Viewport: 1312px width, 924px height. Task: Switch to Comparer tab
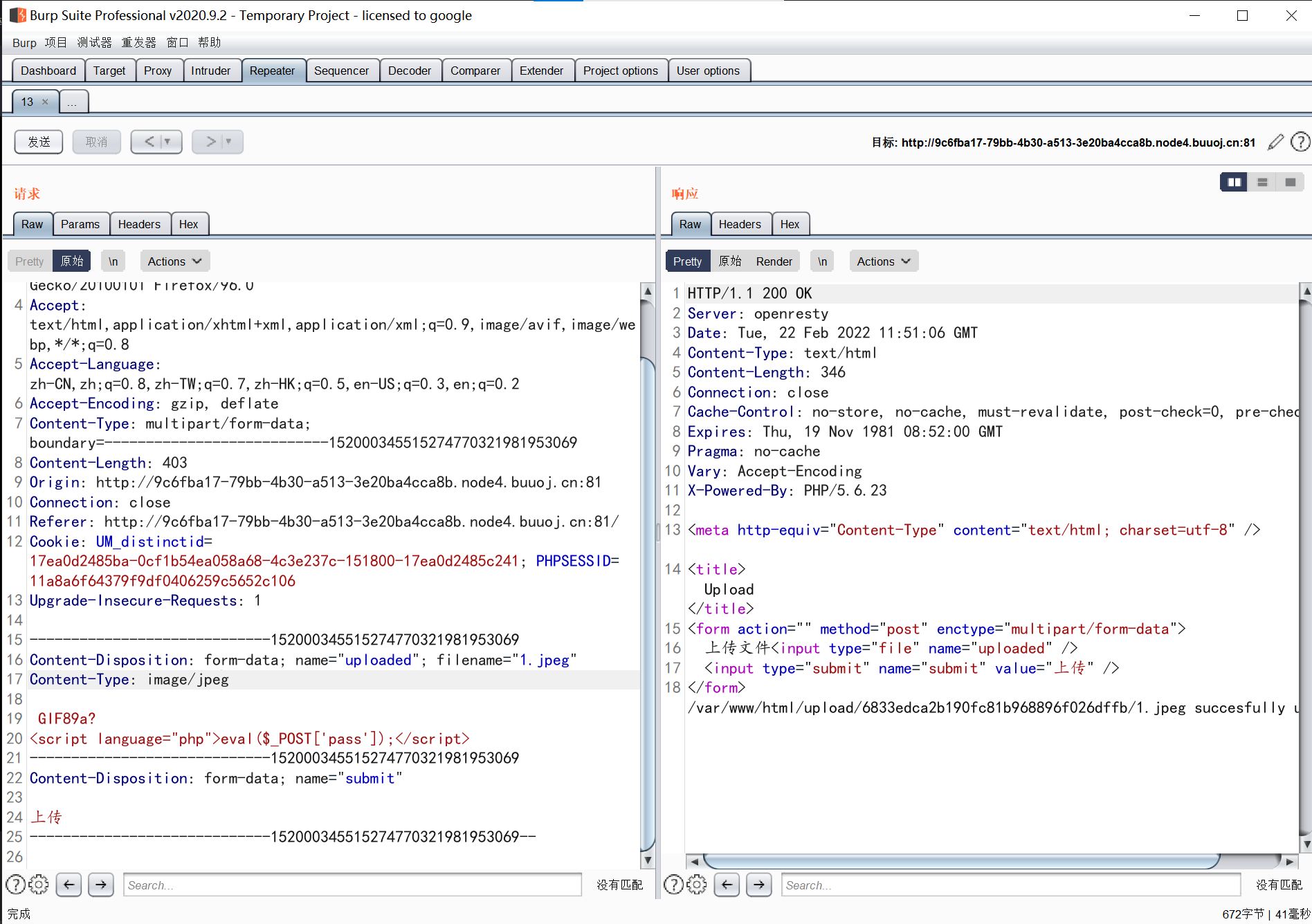[x=475, y=71]
